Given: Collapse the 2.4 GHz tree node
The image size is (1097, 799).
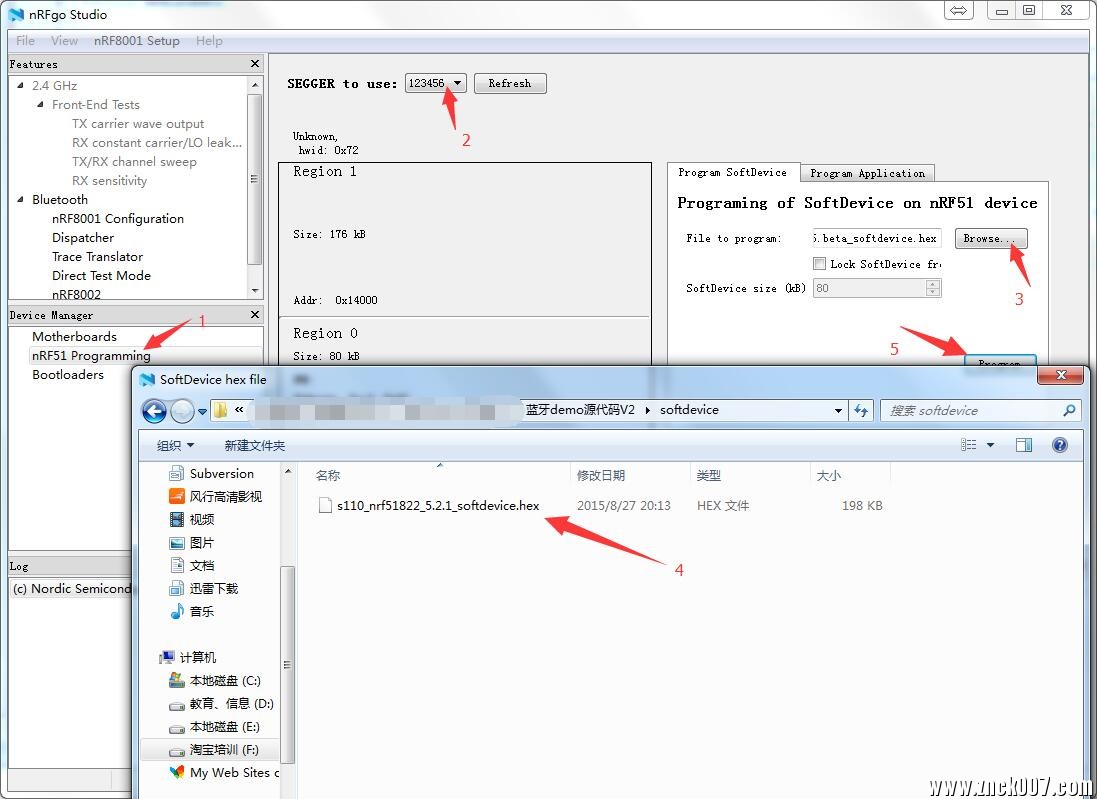Looking at the screenshot, I should click(20, 85).
